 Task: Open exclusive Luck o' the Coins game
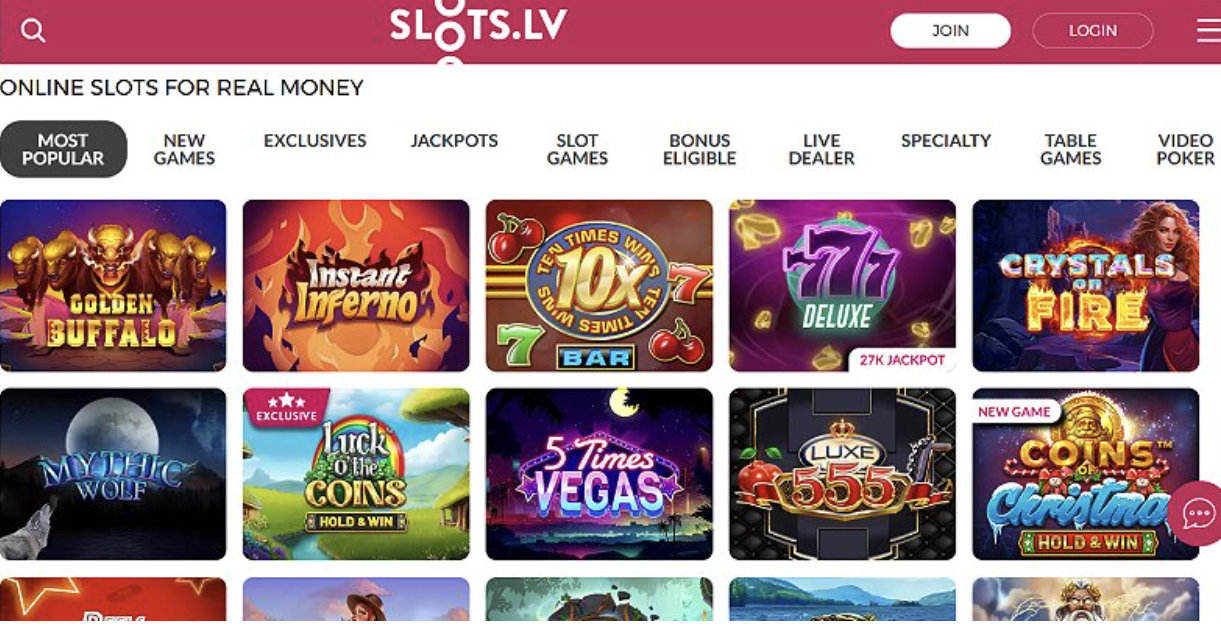tap(356, 474)
